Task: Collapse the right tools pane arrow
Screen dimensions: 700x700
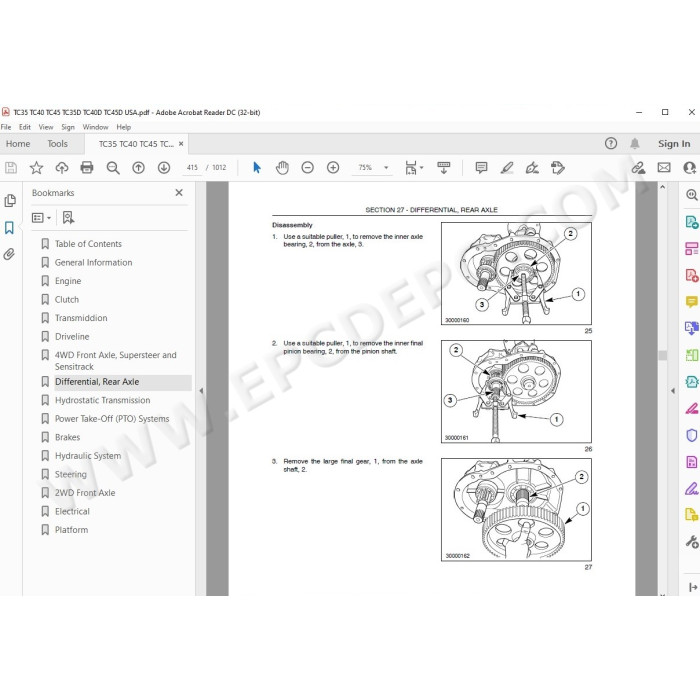Action: coord(673,391)
